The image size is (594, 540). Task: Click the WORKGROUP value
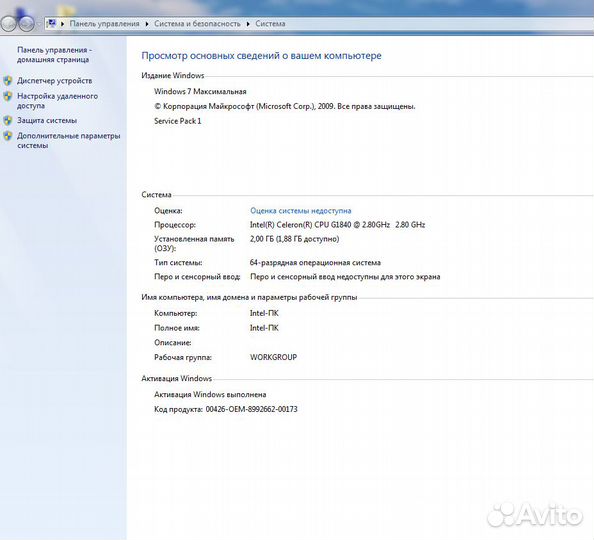[x=274, y=357]
